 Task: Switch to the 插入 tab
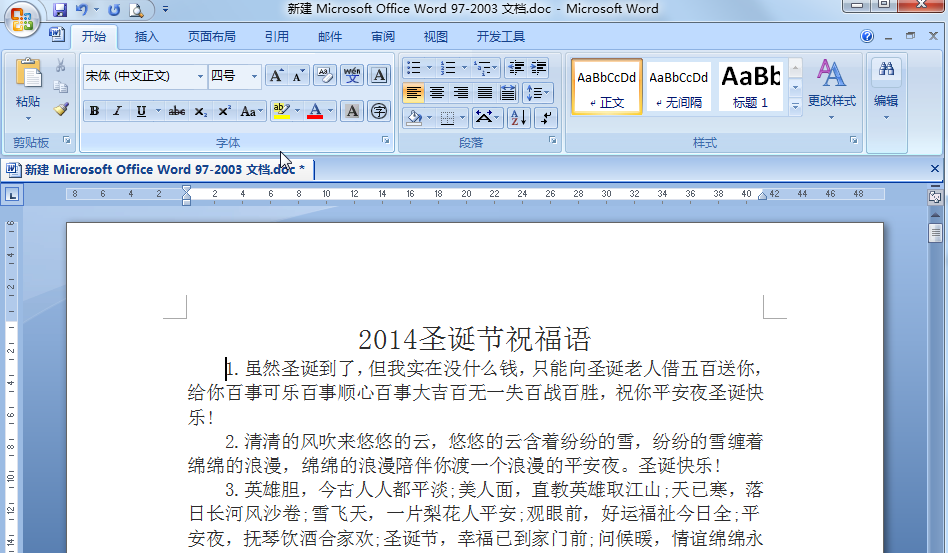click(146, 37)
